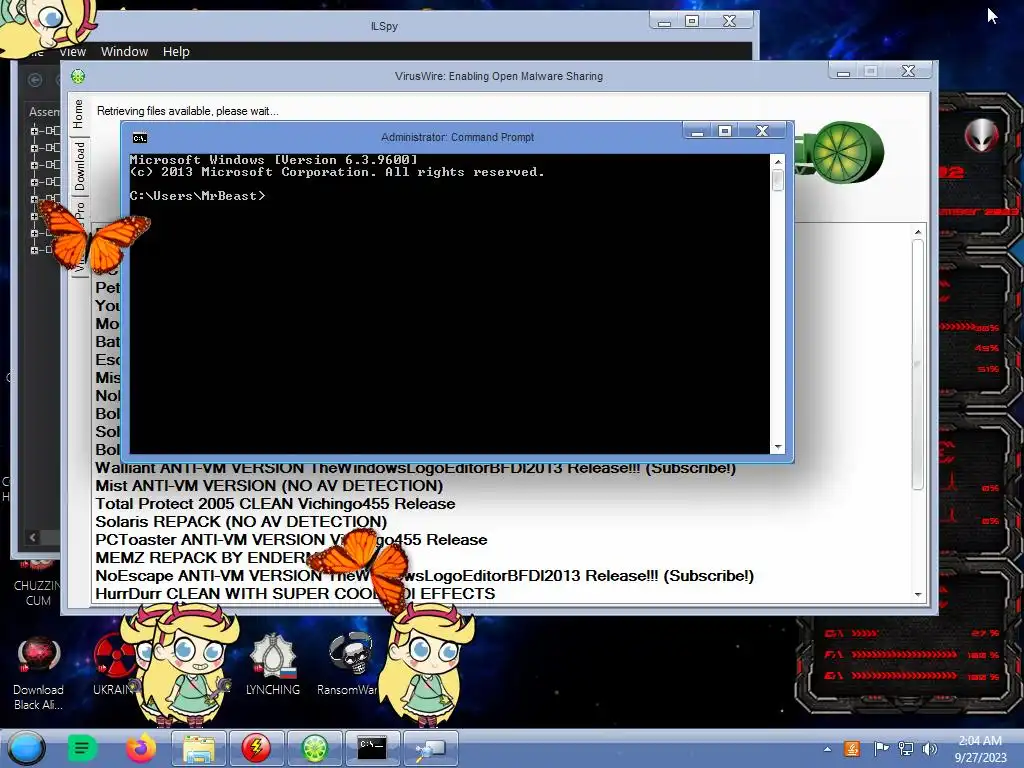Minimize the Command Prompt window
The image size is (1024, 768).
point(697,131)
